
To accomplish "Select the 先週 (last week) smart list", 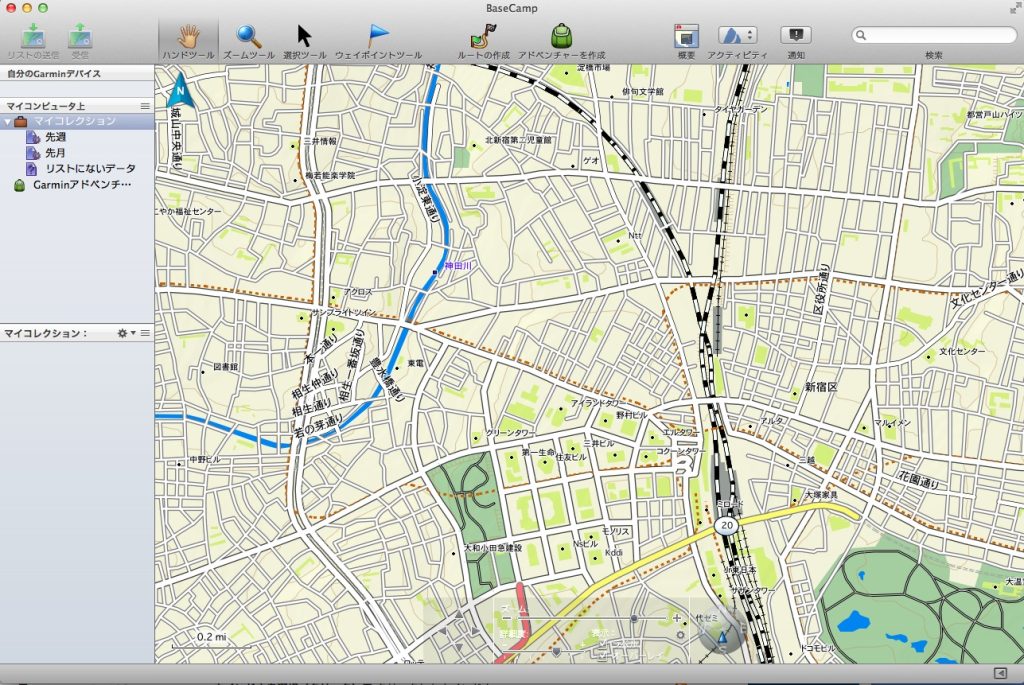I will pos(55,137).
